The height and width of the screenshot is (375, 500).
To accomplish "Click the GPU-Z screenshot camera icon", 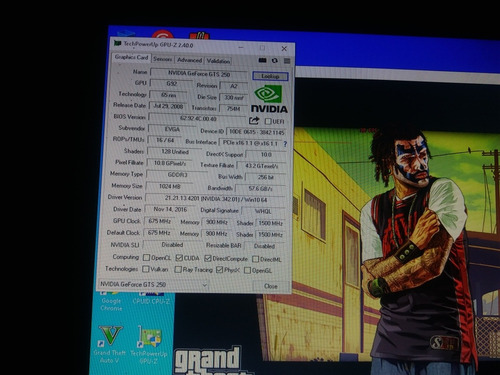I will click(262, 60).
